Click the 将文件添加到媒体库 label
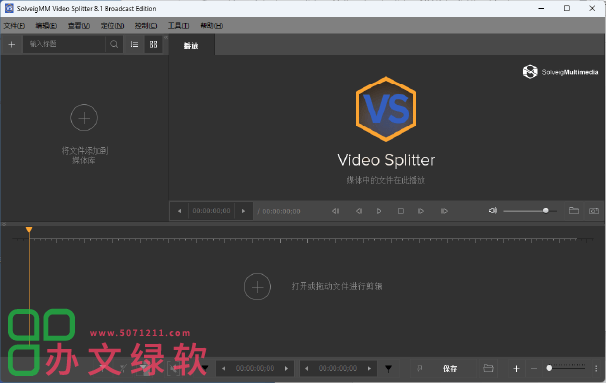Screen dimensions: 606x383 (x=85, y=155)
